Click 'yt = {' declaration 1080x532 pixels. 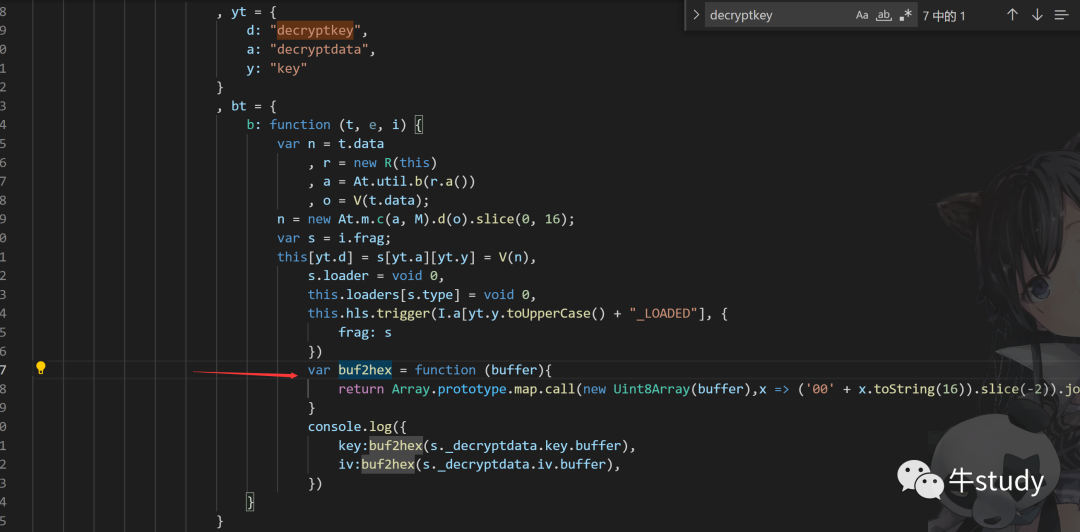click(253, 12)
